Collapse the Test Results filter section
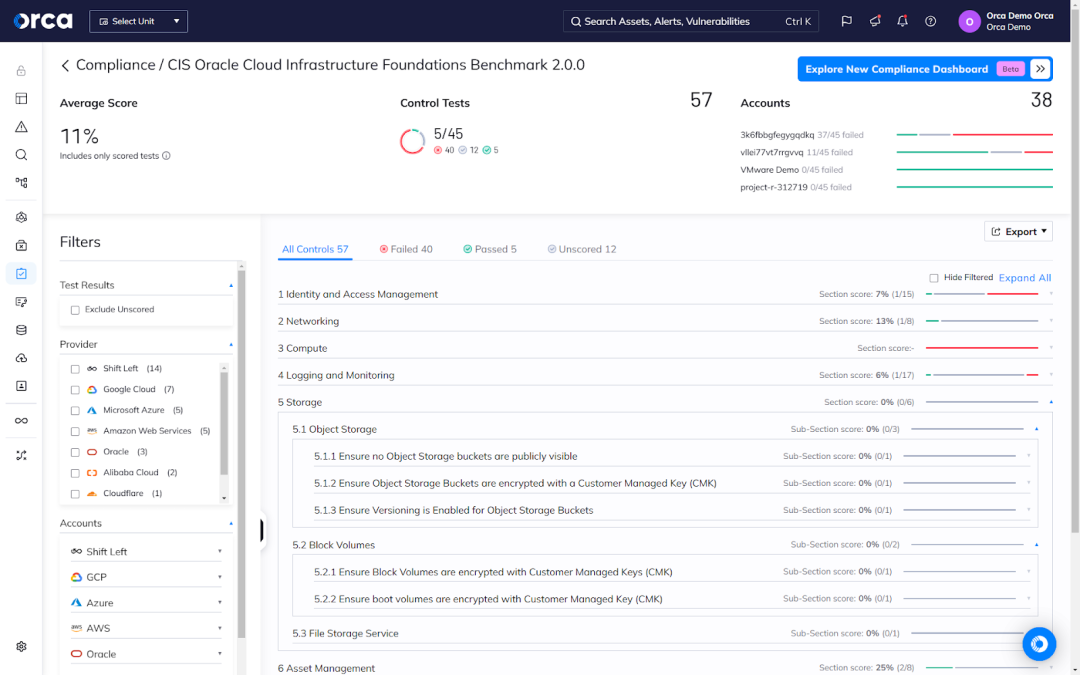Image resolution: width=1080 pixels, height=675 pixels. coord(231,285)
